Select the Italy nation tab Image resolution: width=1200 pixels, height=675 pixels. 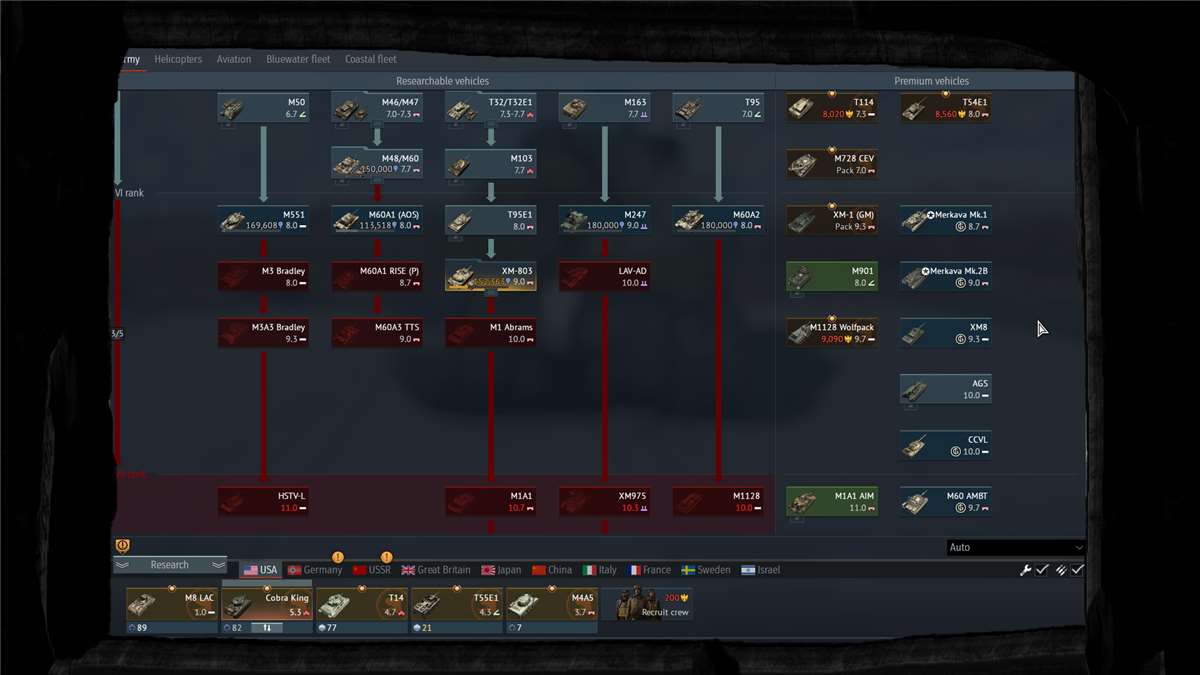point(600,570)
